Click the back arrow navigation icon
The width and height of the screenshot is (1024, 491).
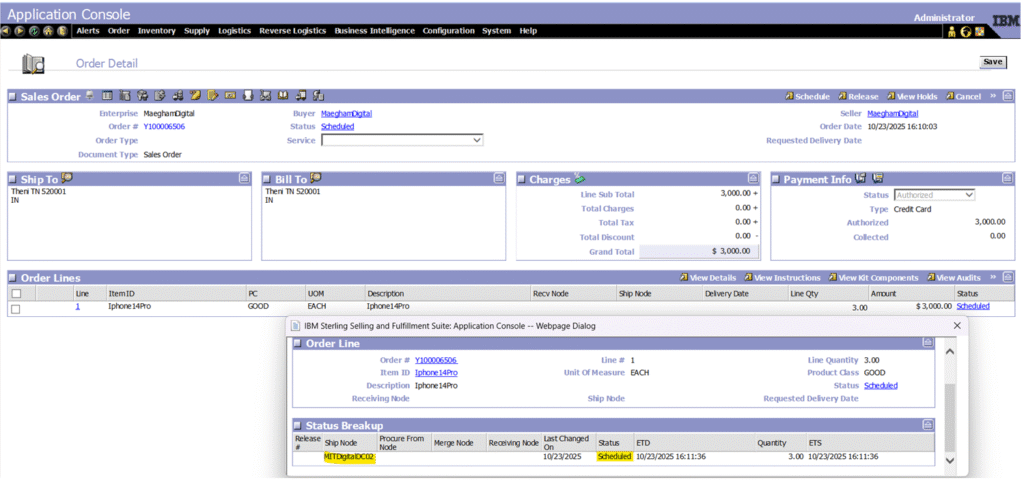point(6,31)
